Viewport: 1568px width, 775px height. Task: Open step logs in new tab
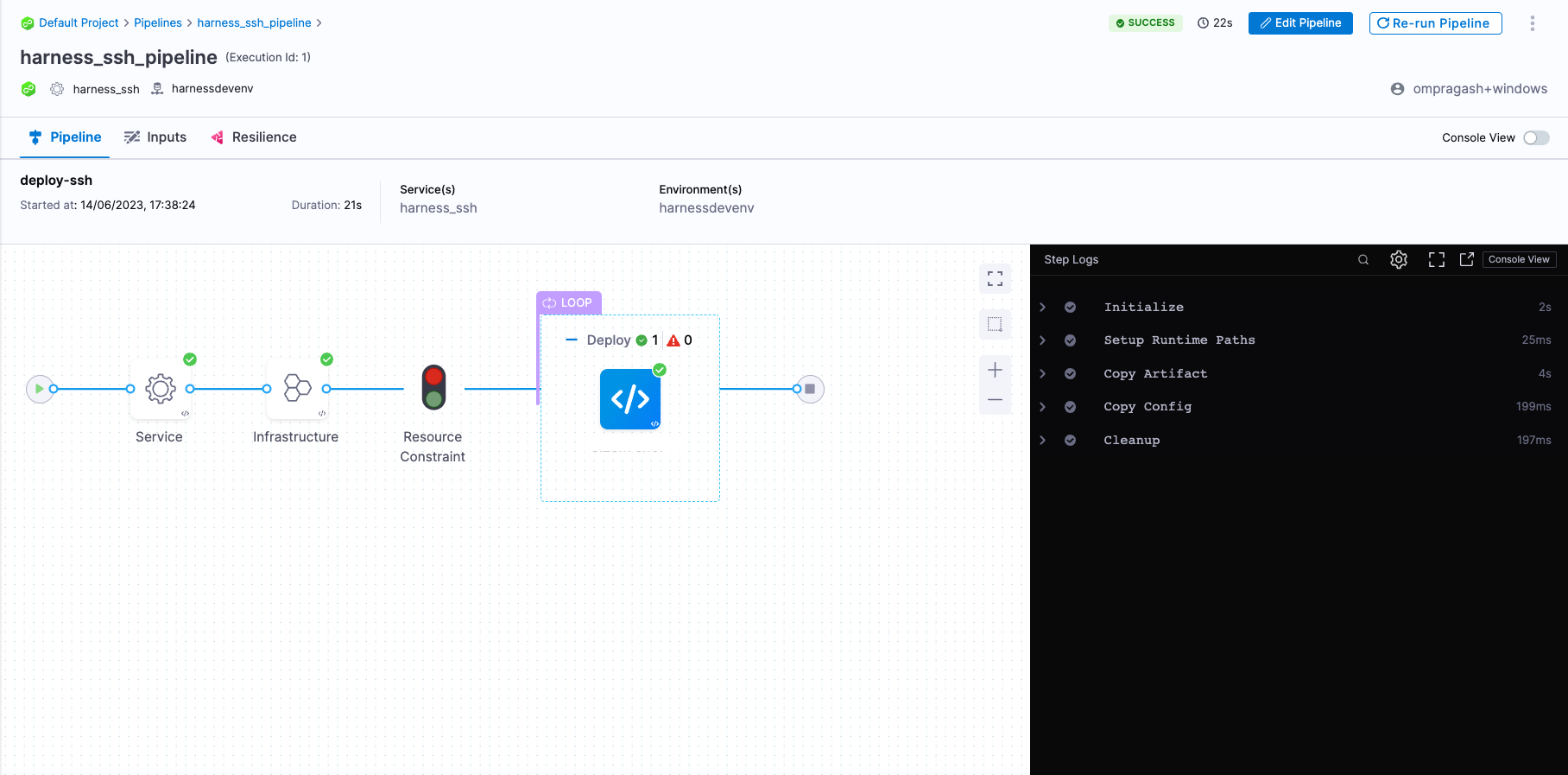pyautogui.click(x=1467, y=259)
